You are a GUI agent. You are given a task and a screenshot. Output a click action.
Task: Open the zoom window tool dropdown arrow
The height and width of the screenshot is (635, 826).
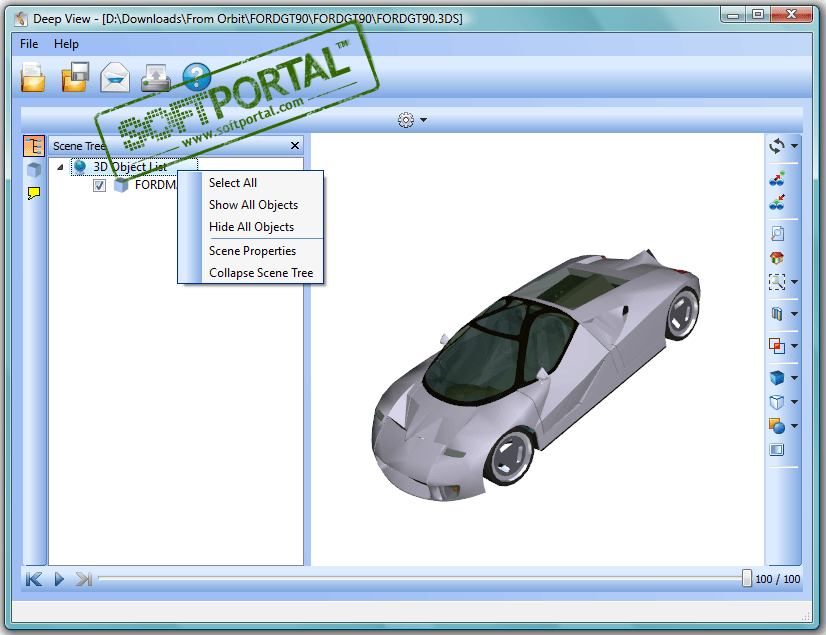point(794,282)
